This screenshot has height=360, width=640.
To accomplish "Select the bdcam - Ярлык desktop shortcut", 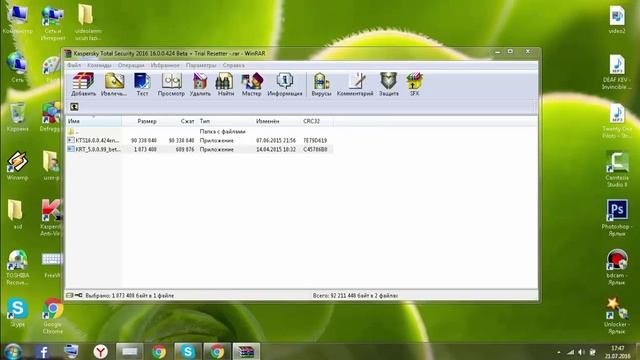I will tap(617, 267).
